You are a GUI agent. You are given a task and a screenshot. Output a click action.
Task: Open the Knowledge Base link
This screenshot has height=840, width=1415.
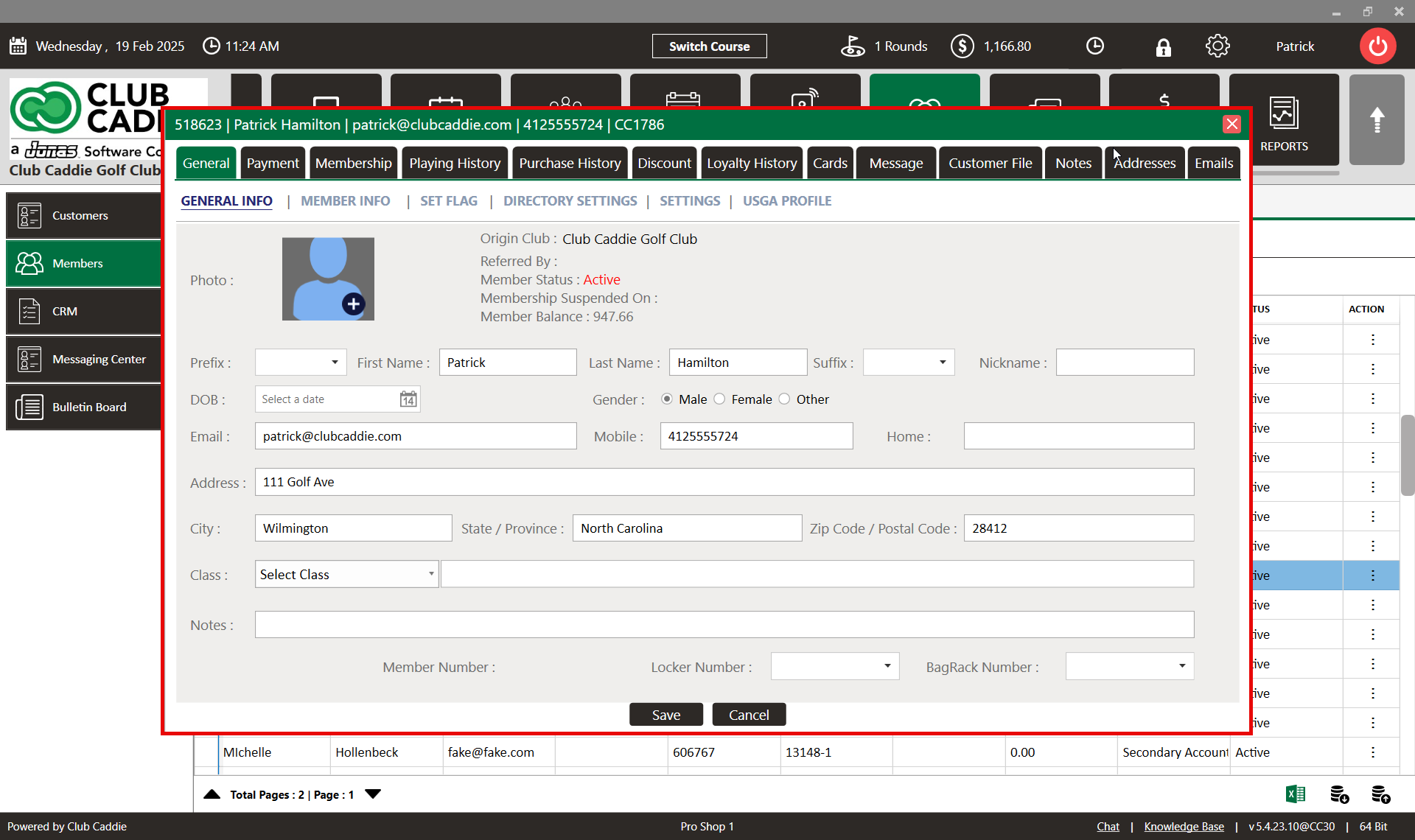pyautogui.click(x=1184, y=826)
